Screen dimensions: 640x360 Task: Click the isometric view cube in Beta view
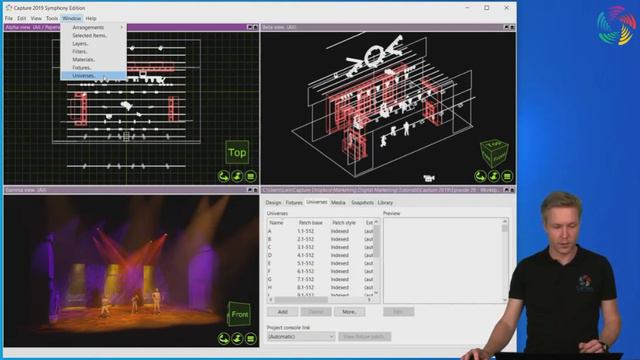494,153
